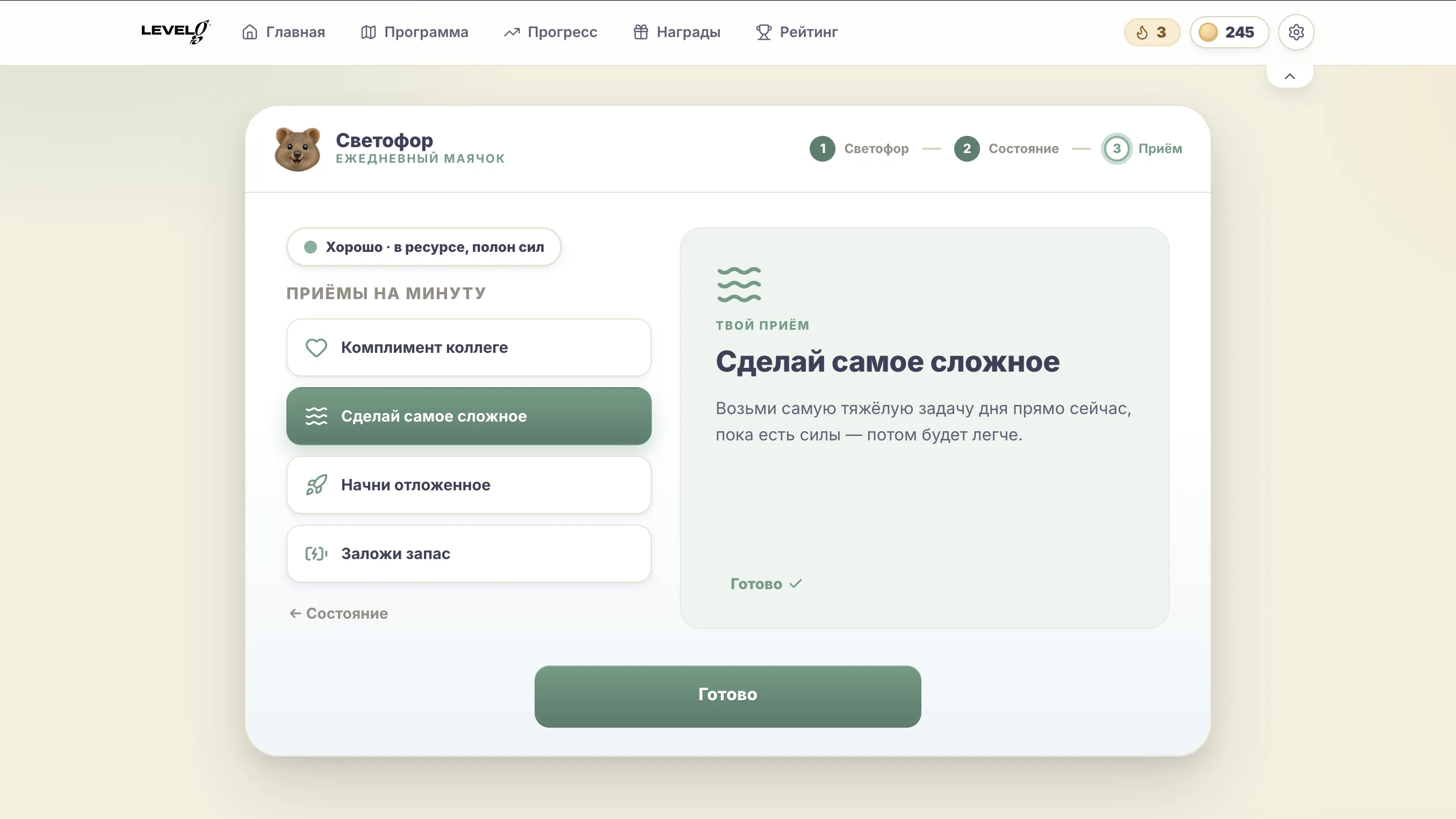The image size is (1456, 819).
Task: Click the map icon next to Программа
Action: coord(369,32)
